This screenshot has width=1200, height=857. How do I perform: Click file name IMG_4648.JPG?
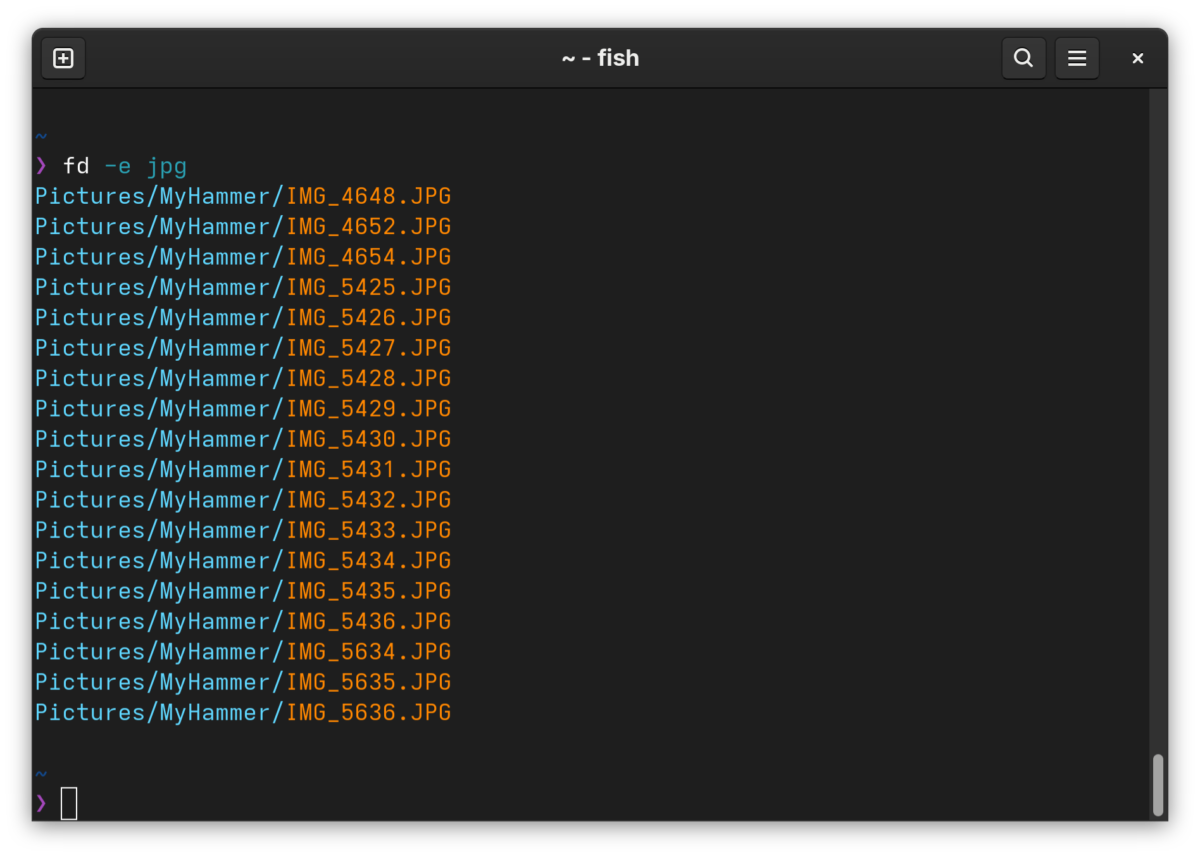369,196
